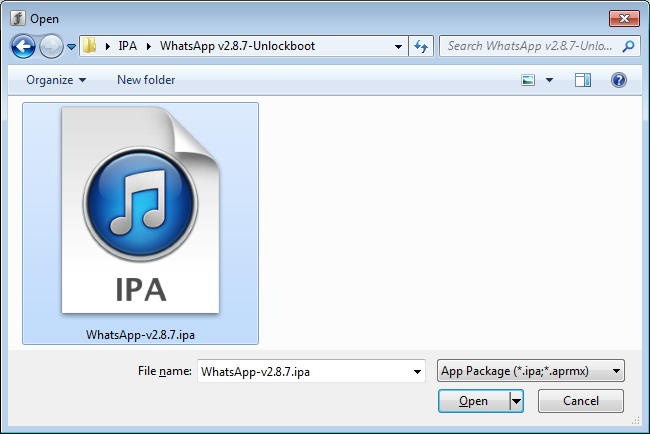Refresh the folder with the refresh button
The width and height of the screenshot is (650, 434).
coord(421,46)
